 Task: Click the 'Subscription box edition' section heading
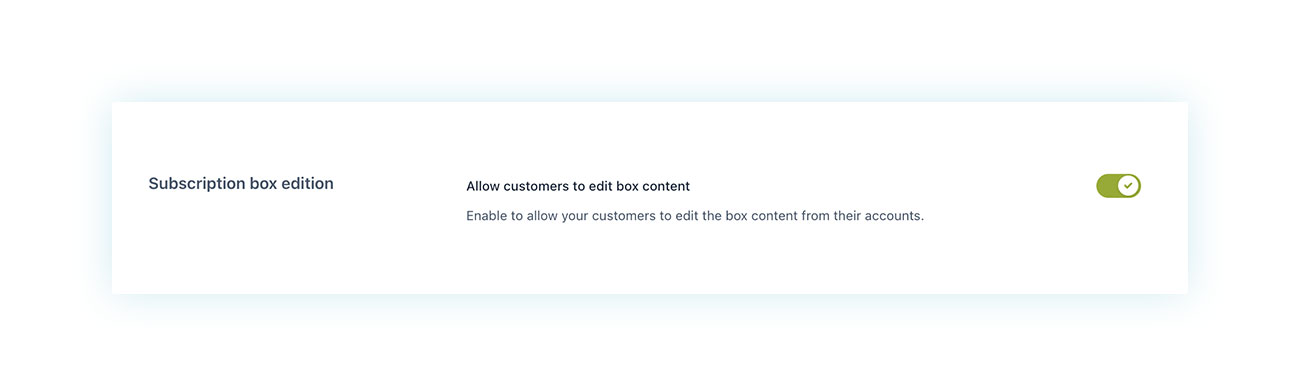click(241, 184)
